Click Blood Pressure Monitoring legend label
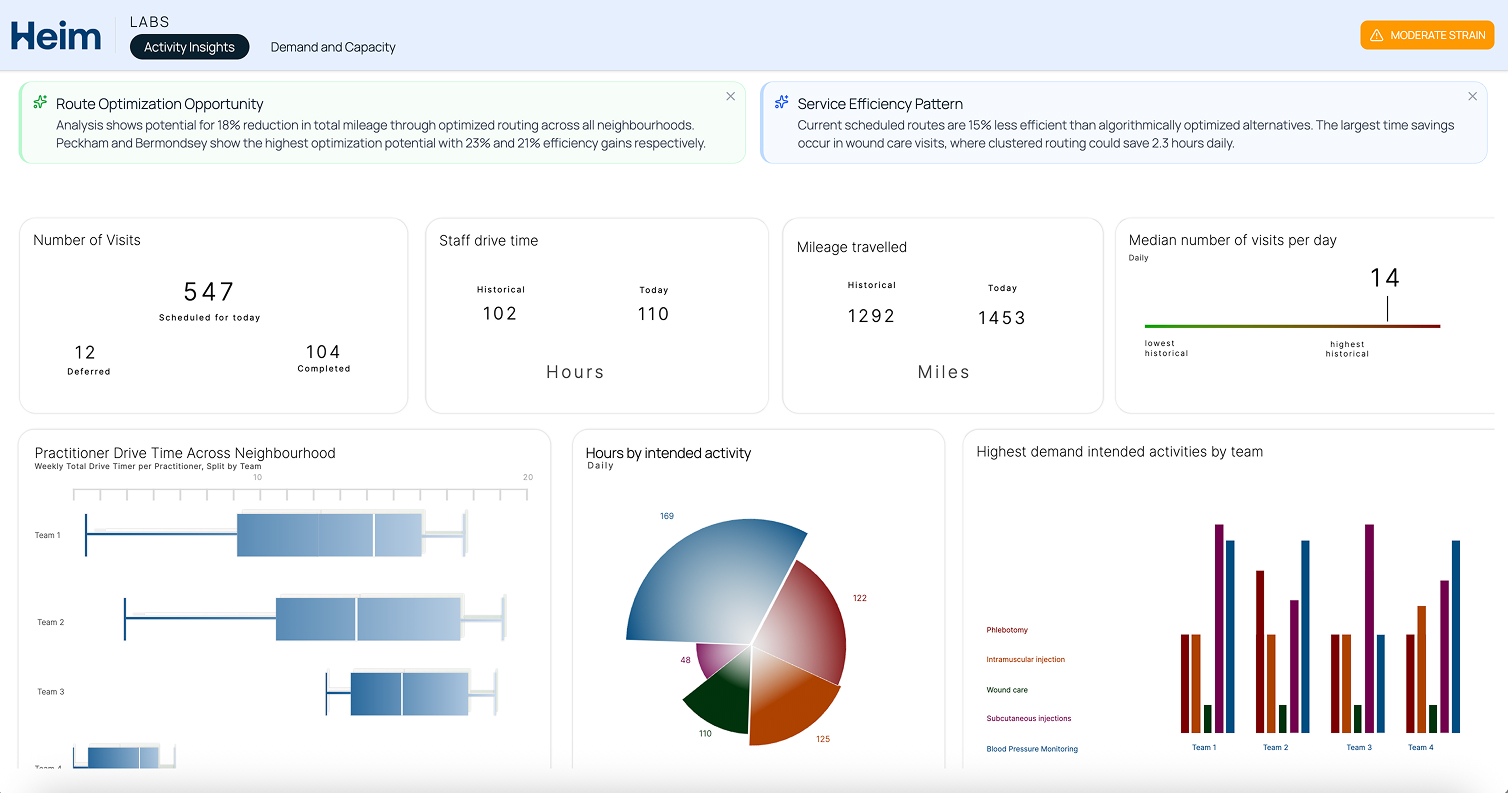Image resolution: width=1508 pixels, height=793 pixels. pyautogui.click(x=1031, y=749)
